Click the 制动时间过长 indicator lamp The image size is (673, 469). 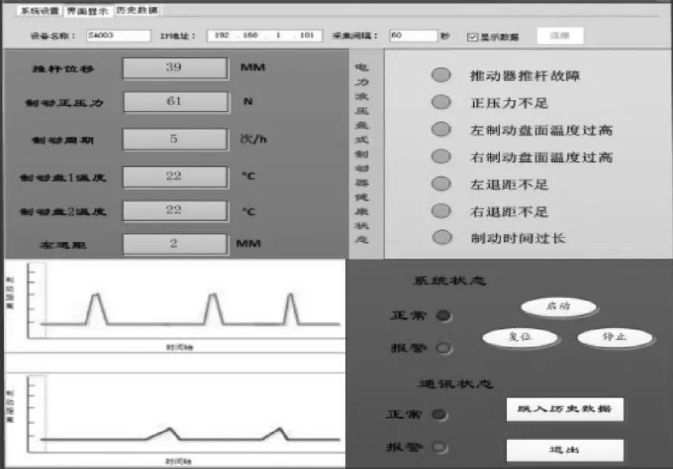pyautogui.click(x=439, y=238)
